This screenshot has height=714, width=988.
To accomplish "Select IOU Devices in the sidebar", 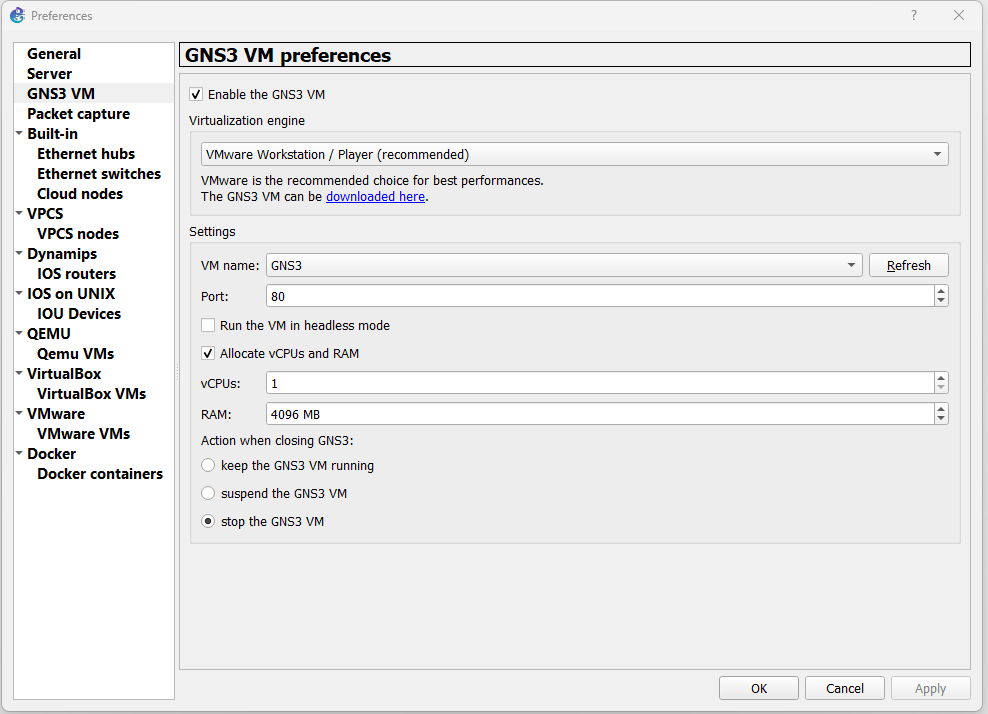I will pos(80,313).
